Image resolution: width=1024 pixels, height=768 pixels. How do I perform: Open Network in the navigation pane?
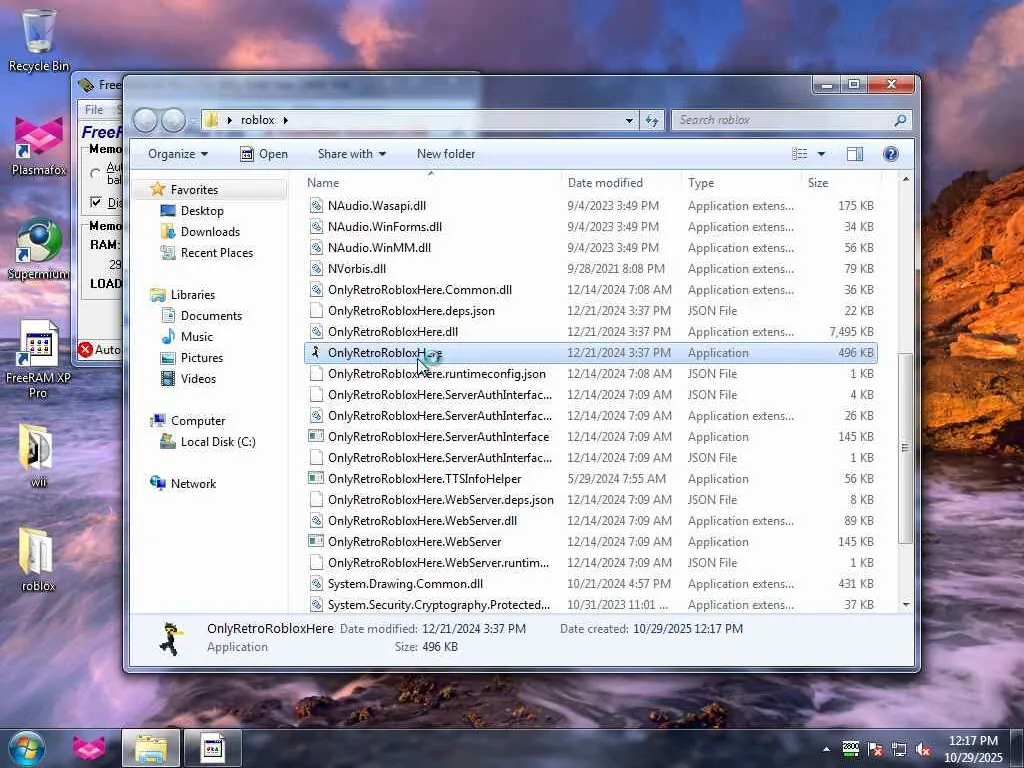coord(193,484)
